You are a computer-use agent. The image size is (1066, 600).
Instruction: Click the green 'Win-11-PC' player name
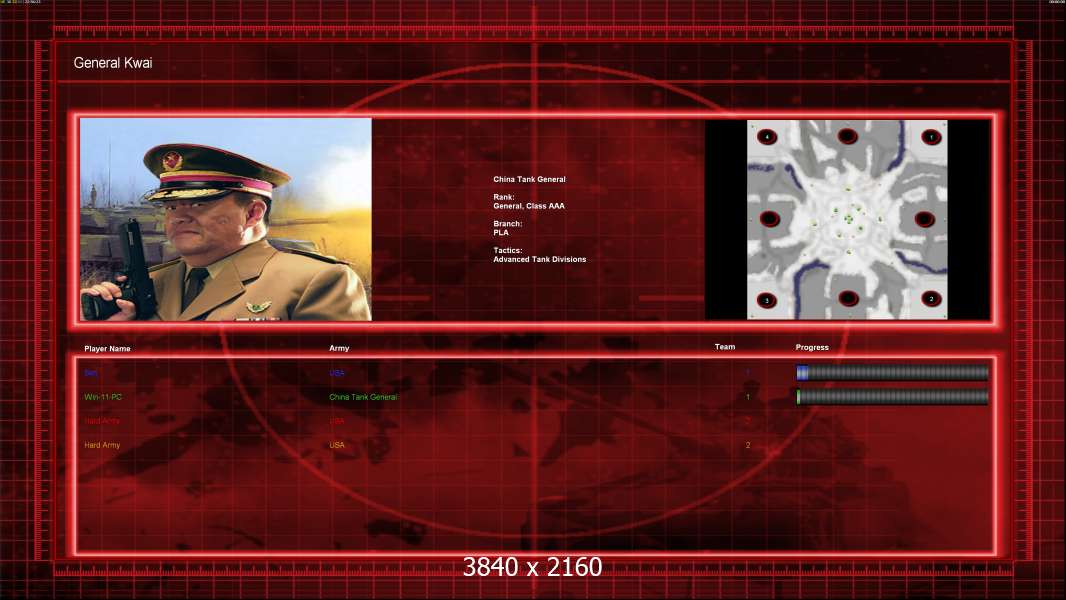point(103,397)
